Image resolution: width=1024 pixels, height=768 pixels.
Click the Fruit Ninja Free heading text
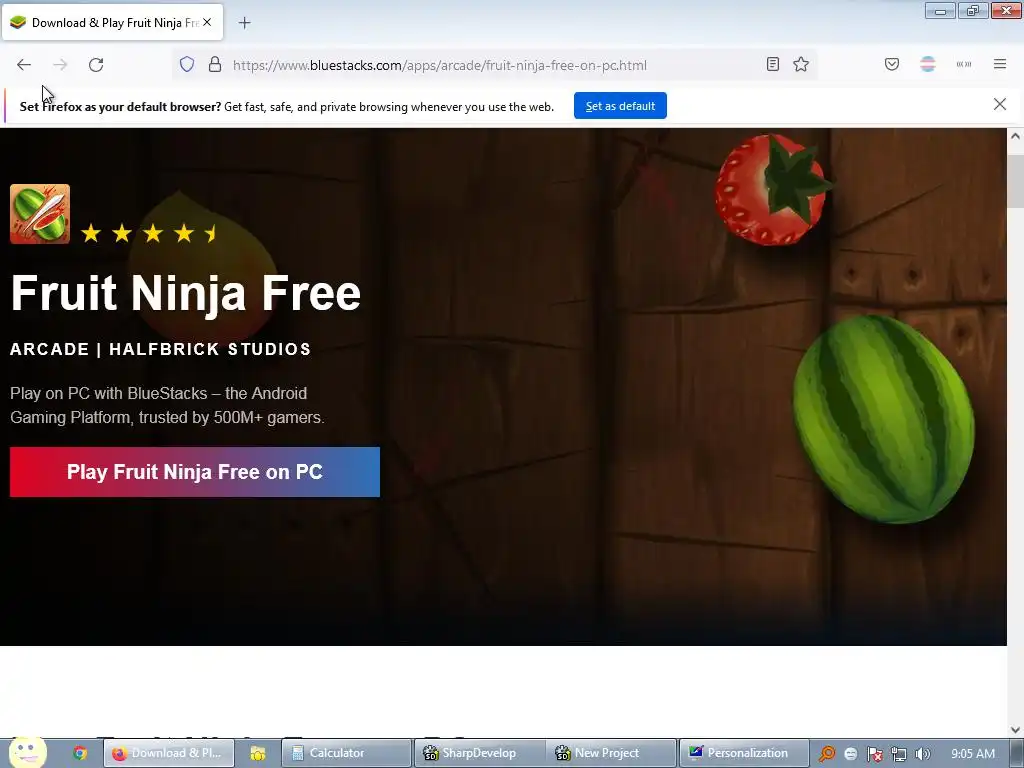[x=185, y=293]
